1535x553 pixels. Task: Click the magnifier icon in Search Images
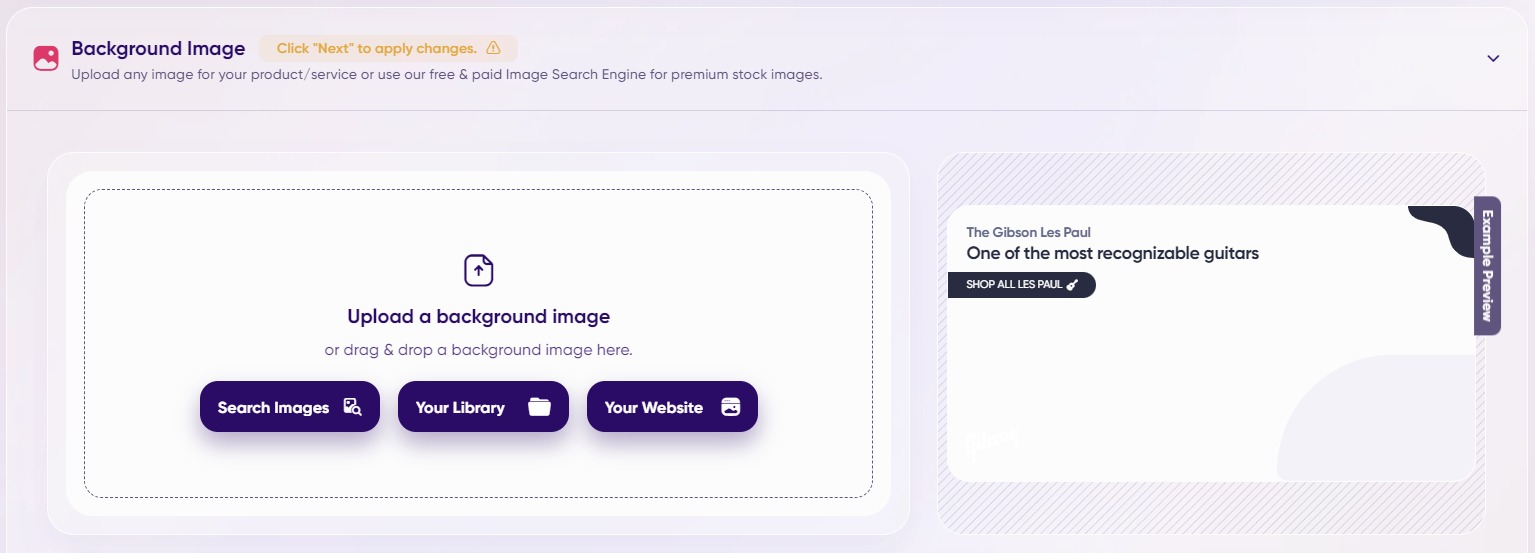[x=352, y=407]
